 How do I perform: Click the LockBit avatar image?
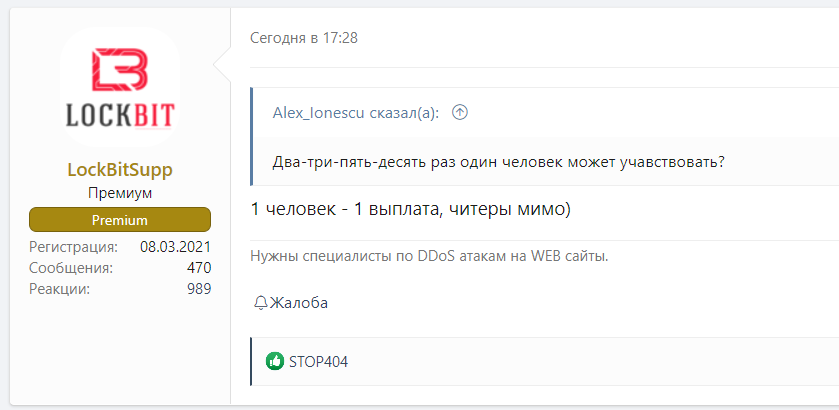pyautogui.click(x=120, y=88)
